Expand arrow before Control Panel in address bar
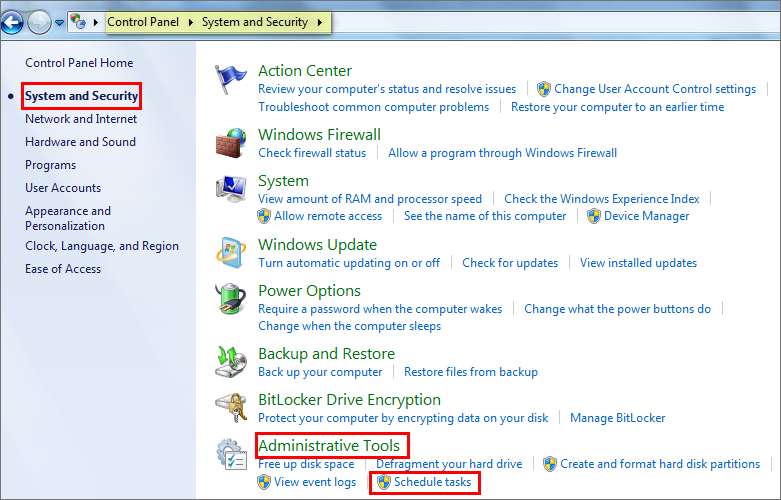The width and height of the screenshot is (781, 500). tap(96, 22)
